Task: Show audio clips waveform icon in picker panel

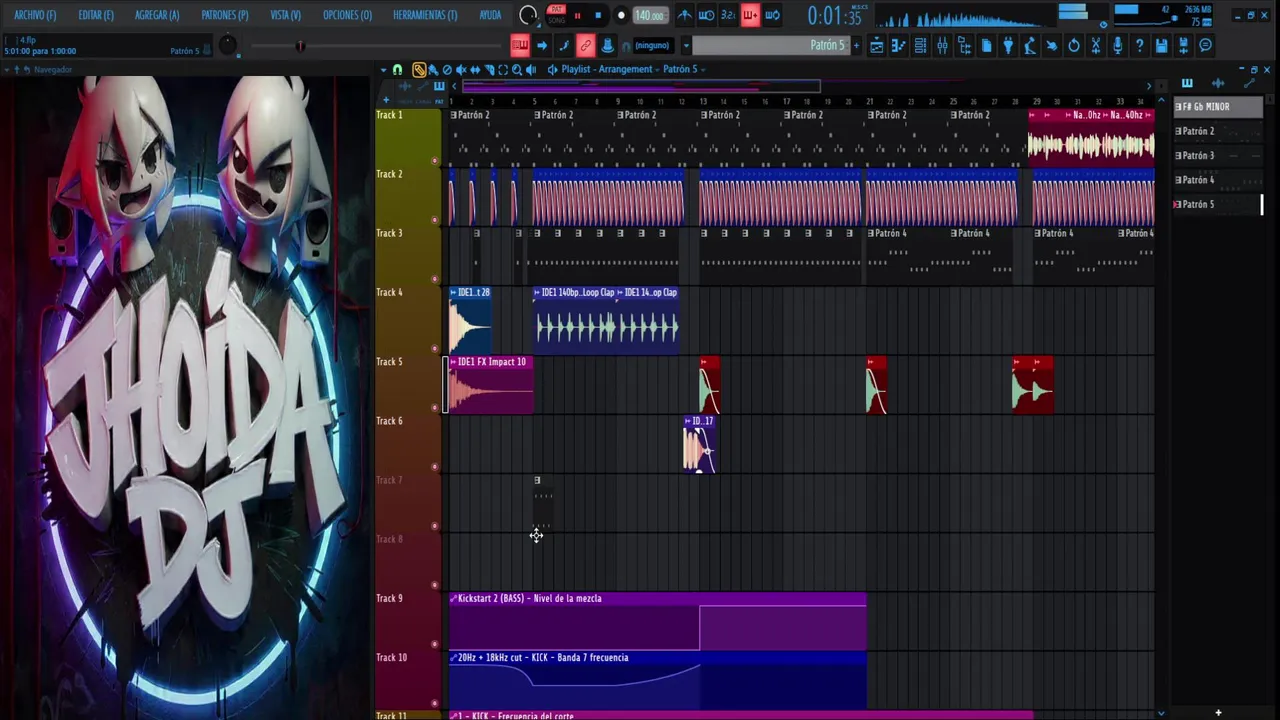Action: (x=1217, y=83)
